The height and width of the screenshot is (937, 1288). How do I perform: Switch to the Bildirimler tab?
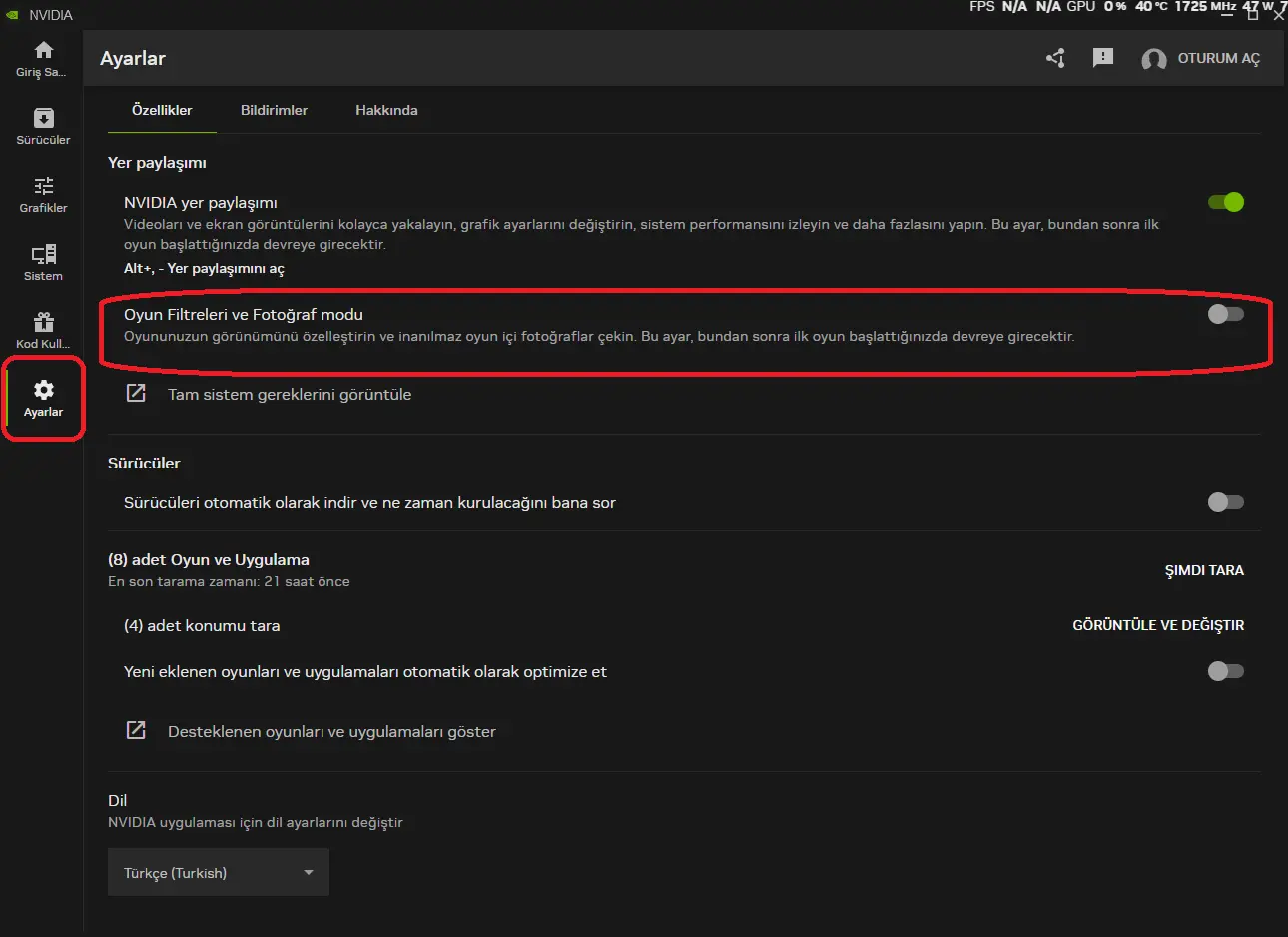[274, 110]
